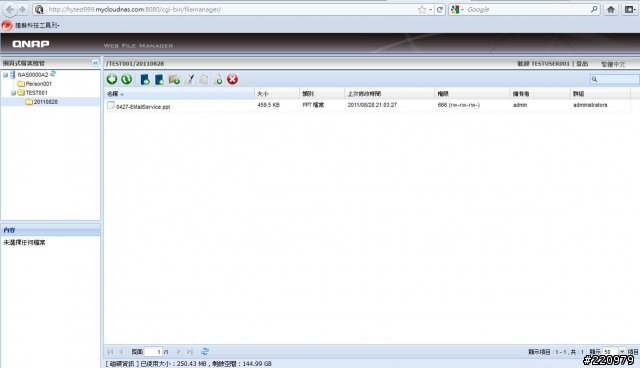Collapse the NAS0000A2 tree node
Image resolution: width=640 pixels, height=368 pixels.
[5, 75]
